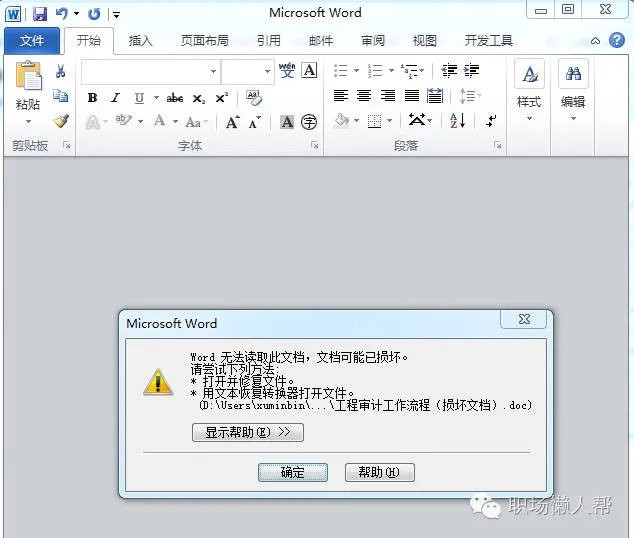
Task: Click 确定 button in error dialog
Action: tap(293, 472)
